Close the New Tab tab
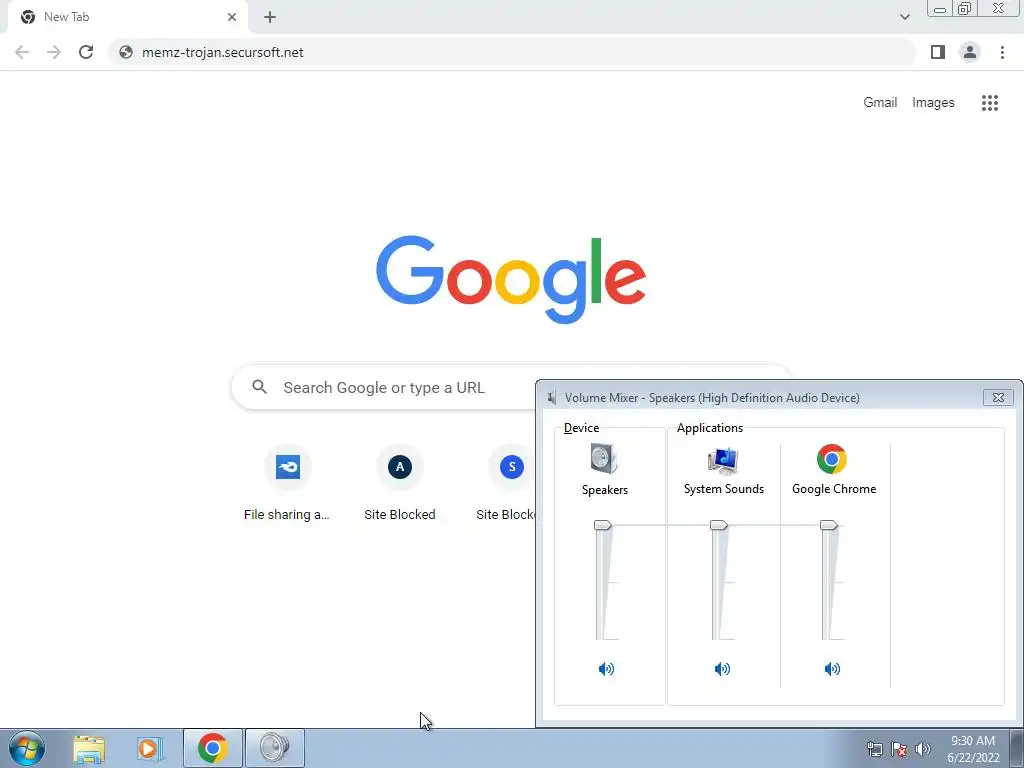This screenshot has height=768, width=1024. coord(232,17)
